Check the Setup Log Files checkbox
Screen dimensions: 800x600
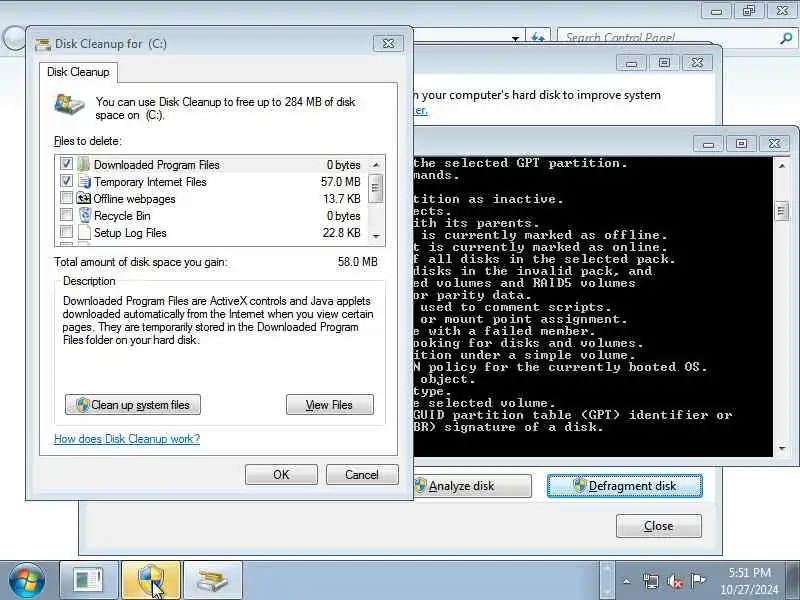click(x=66, y=232)
